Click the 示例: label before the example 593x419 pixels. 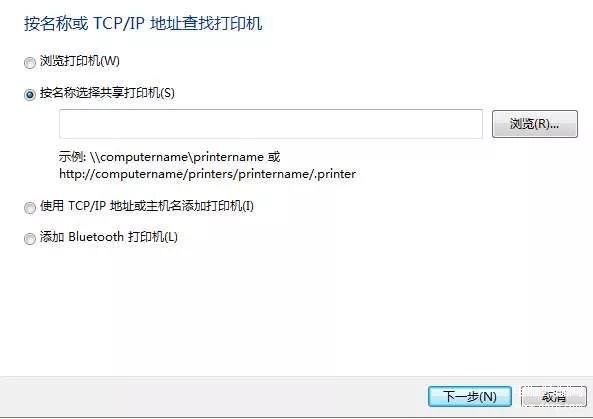point(73,157)
